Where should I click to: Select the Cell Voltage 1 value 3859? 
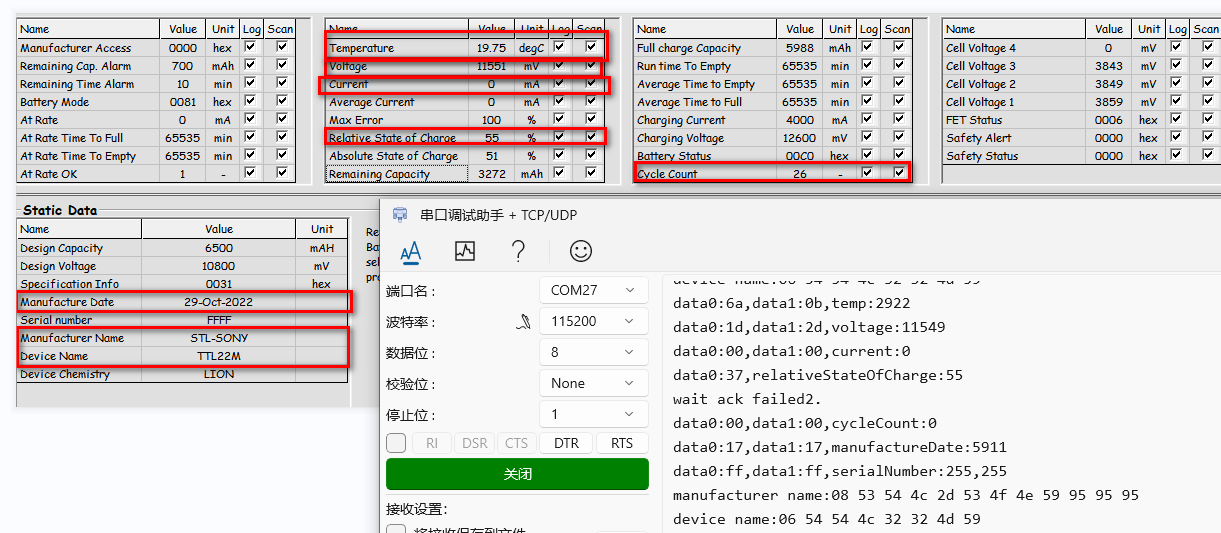(x=1109, y=102)
